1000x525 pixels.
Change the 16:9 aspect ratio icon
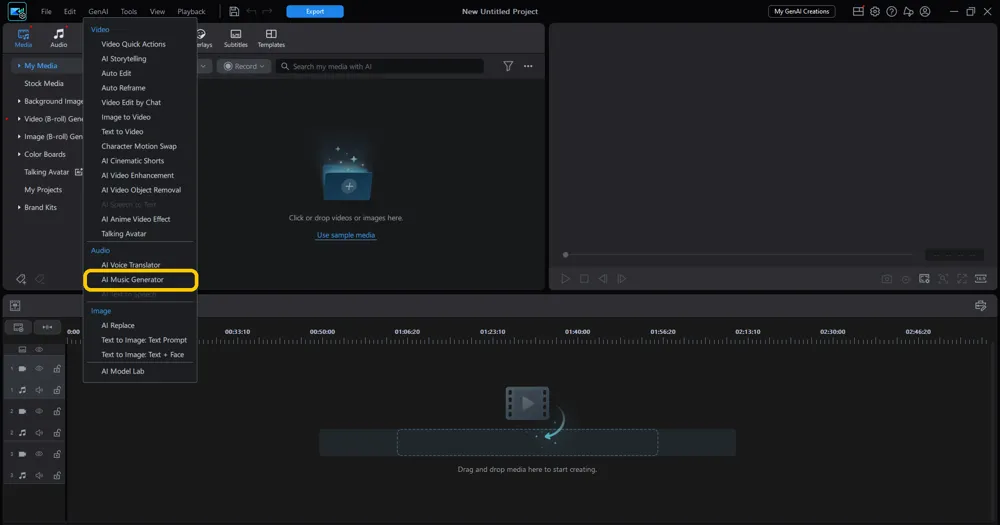coord(981,279)
